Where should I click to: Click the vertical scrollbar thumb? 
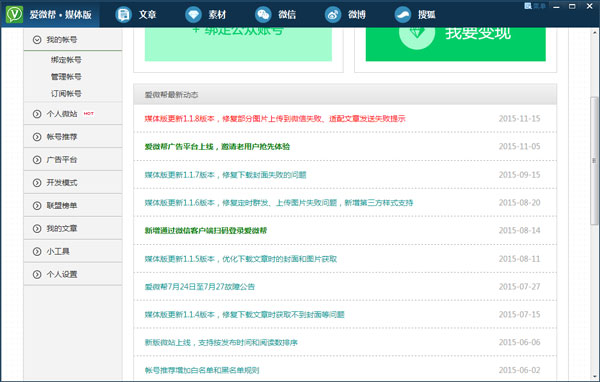[x=594, y=160]
